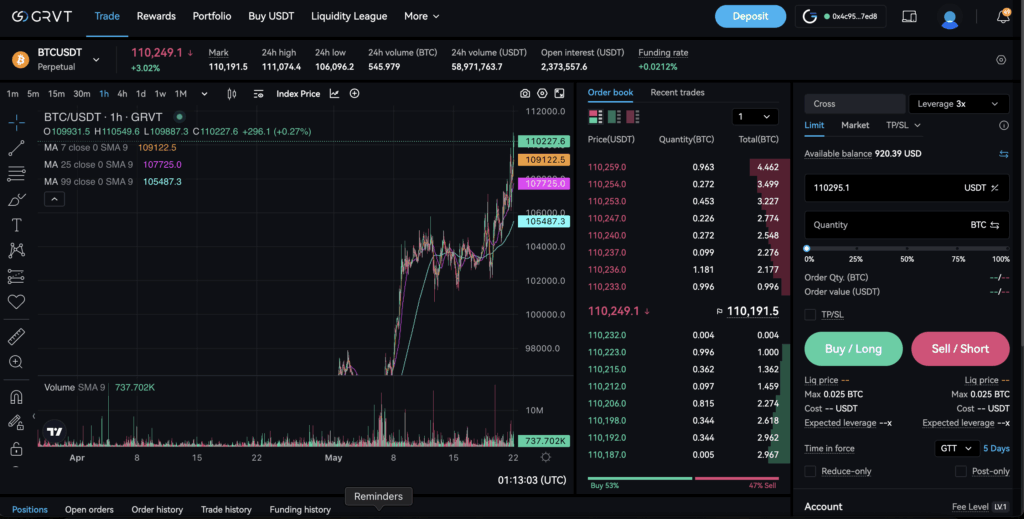Go to the Portfolio page
The height and width of the screenshot is (519, 1024).
212,16
